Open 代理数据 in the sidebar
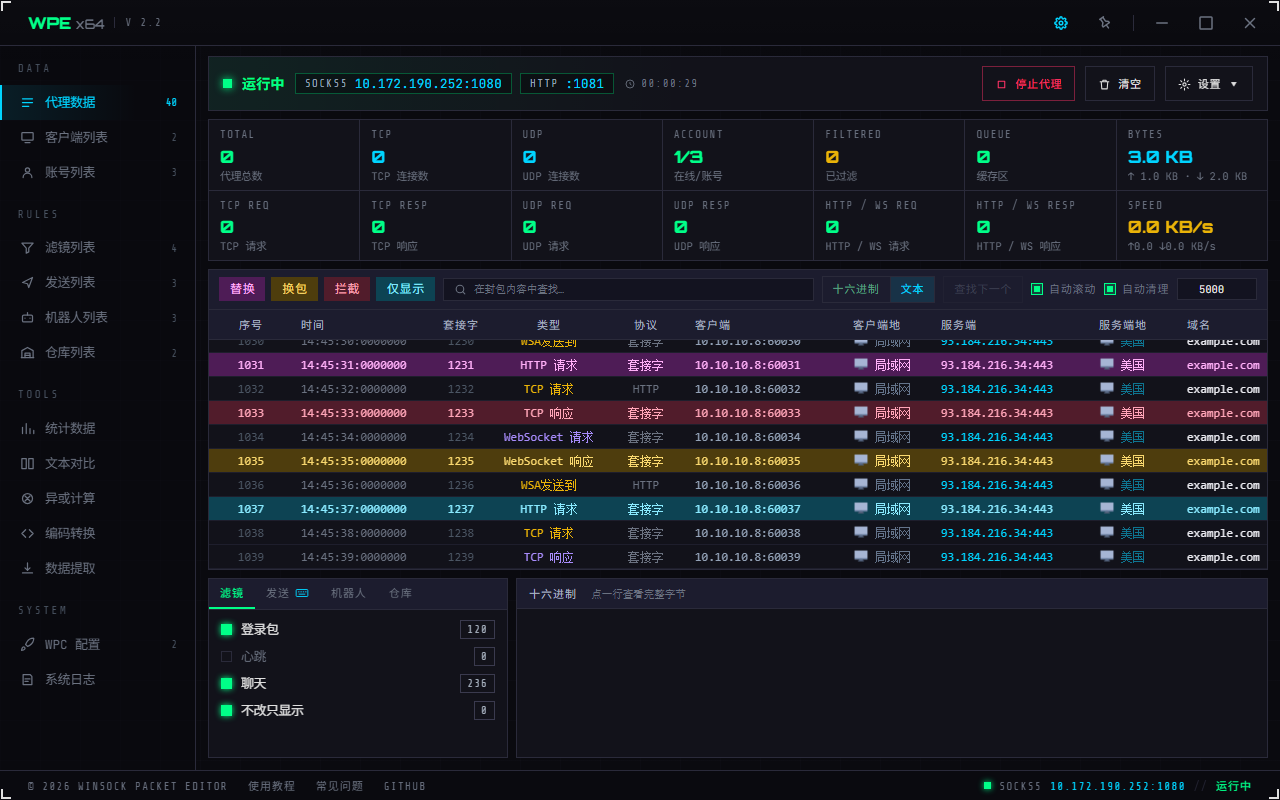The height and width of the screenshot is (800, 1280). (97, 102)
